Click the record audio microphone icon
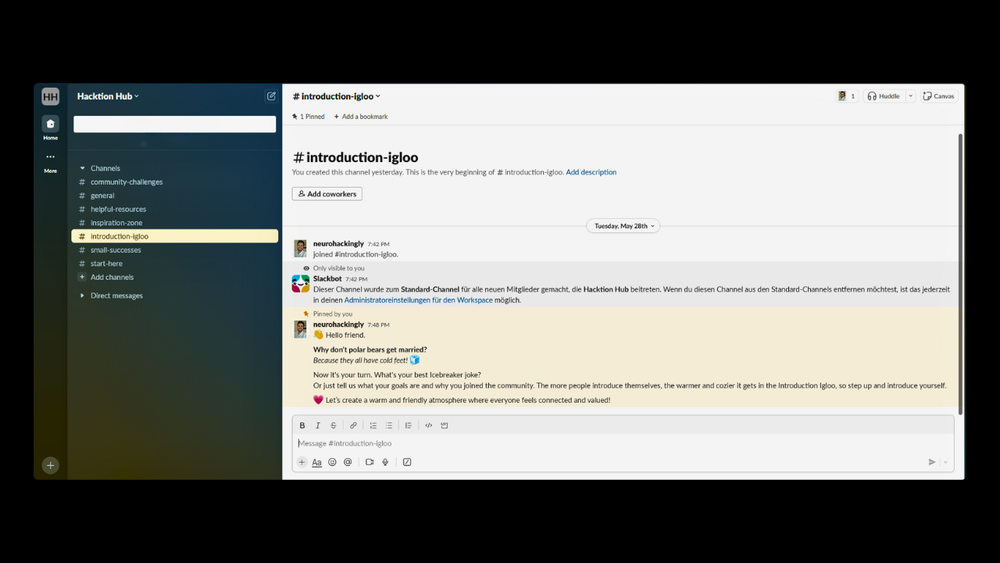Viewport: 1000px width, 563px height. [x=385, y=462]
